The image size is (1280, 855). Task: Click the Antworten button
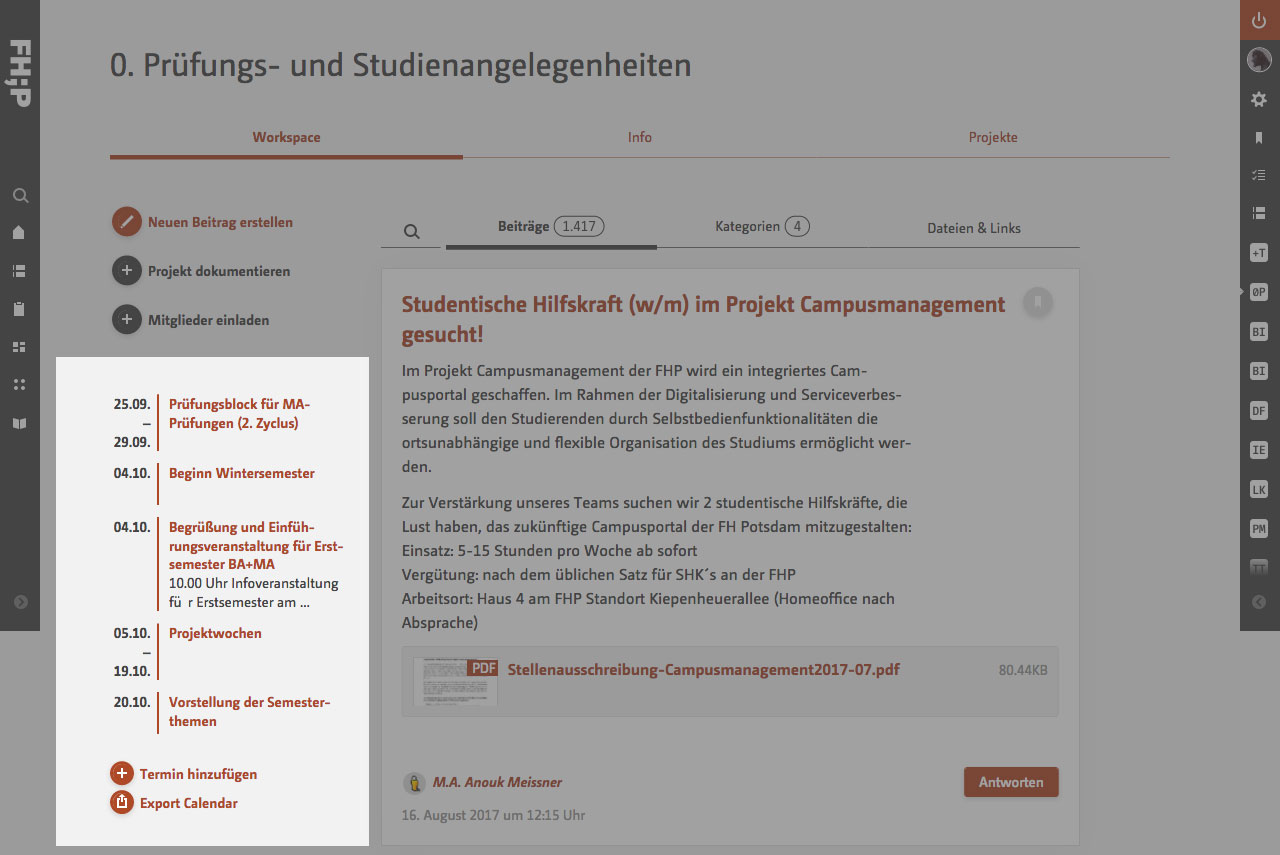tap(1011, 782)
